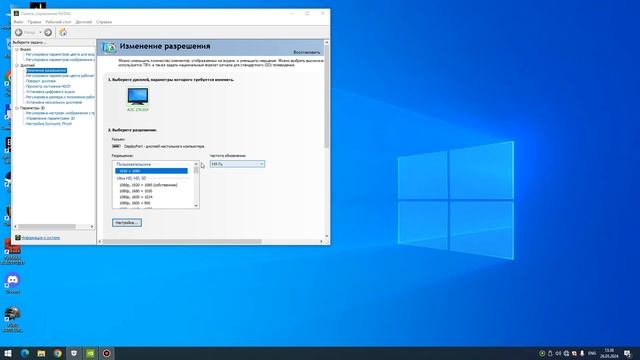Open the PUBG helmet desktop shortcut
The width and height of the screenshot is (640, 360).
click(13, 319)
